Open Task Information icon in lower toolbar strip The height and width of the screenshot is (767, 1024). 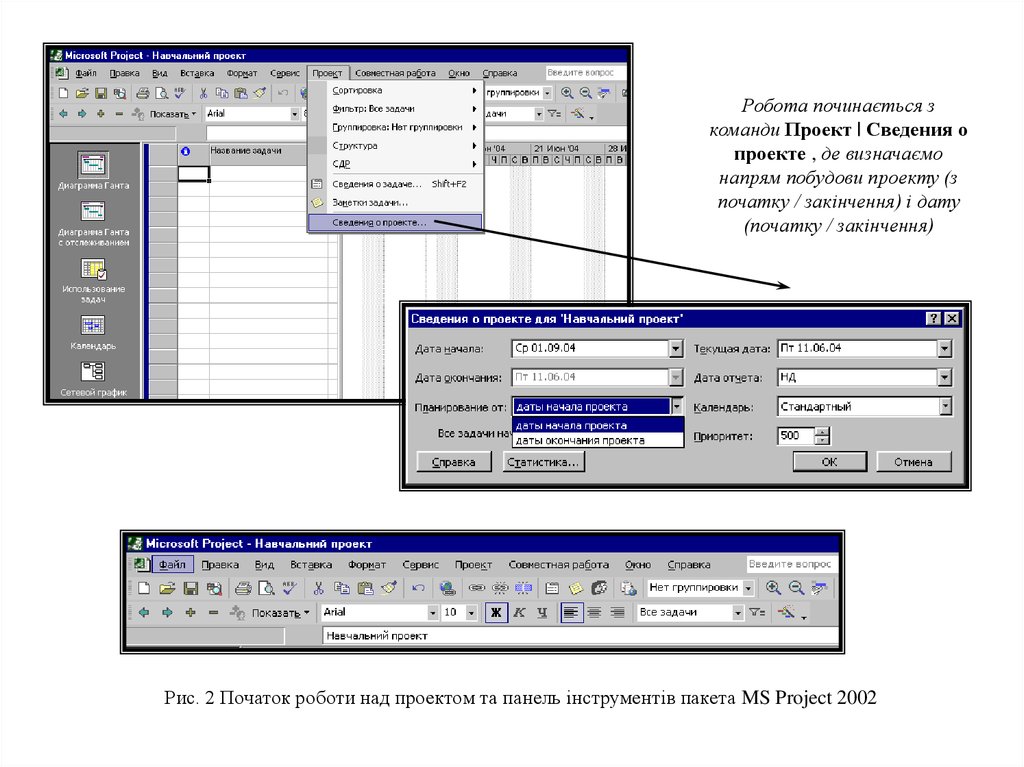click(x=552, y=588)
